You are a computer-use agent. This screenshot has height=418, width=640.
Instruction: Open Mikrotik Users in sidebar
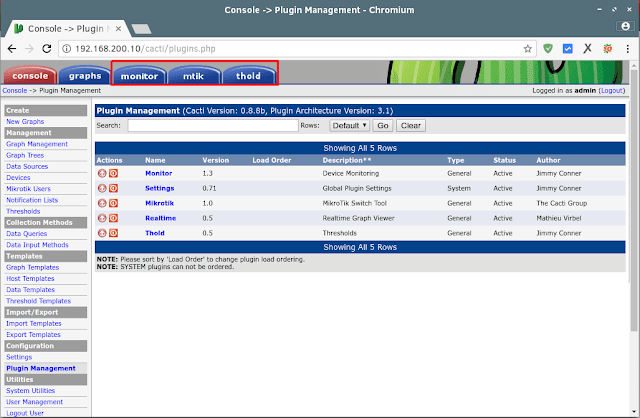(28, 189)
